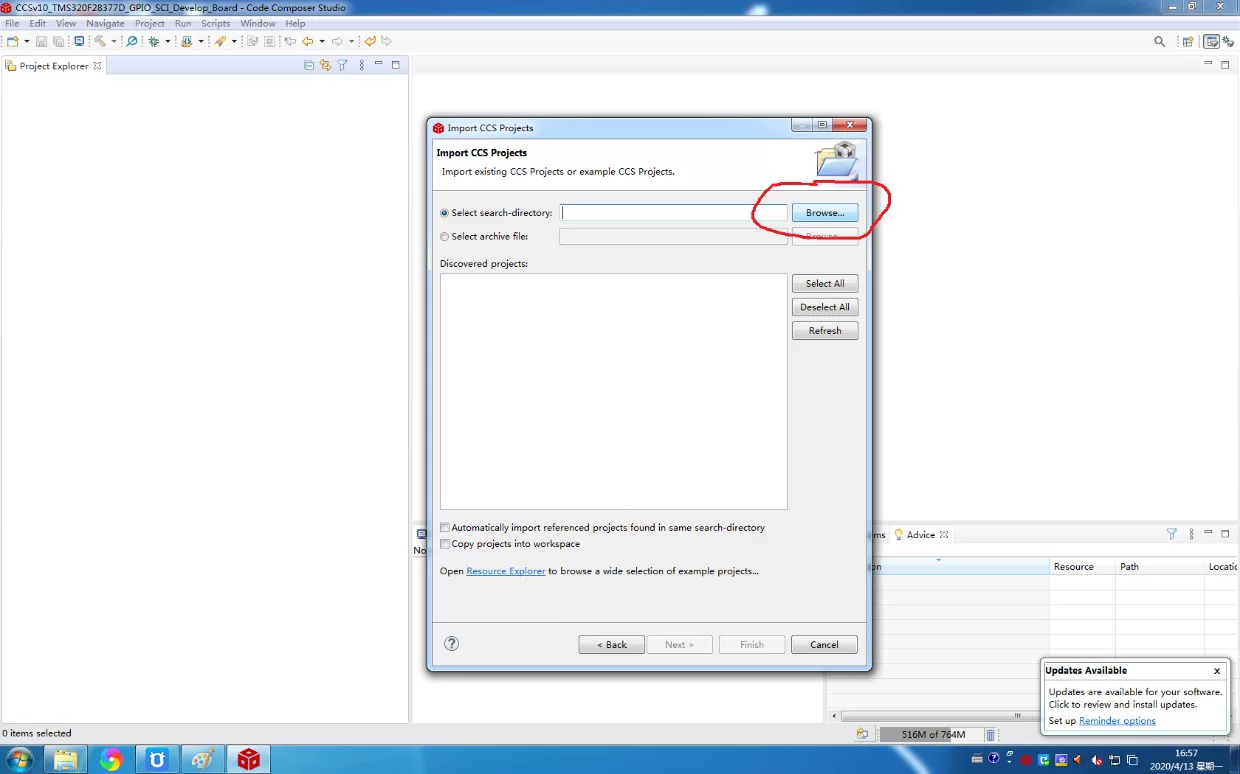The image size is (1240, 774).
Task: Open the Reminder options link
Action: point(1117,721)
